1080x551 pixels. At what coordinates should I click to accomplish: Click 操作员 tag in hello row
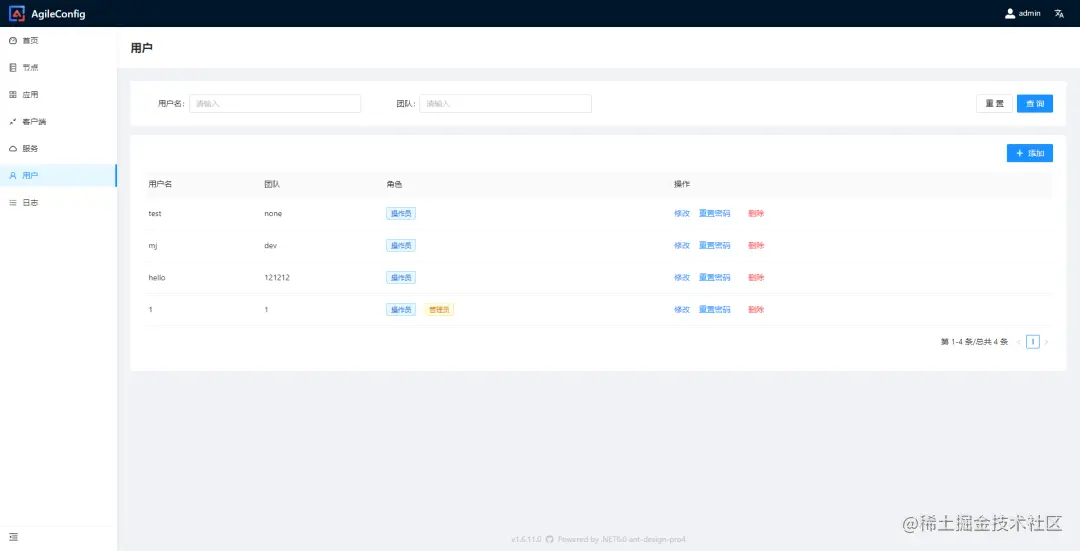pyautogui.click(x=401, y=278)
